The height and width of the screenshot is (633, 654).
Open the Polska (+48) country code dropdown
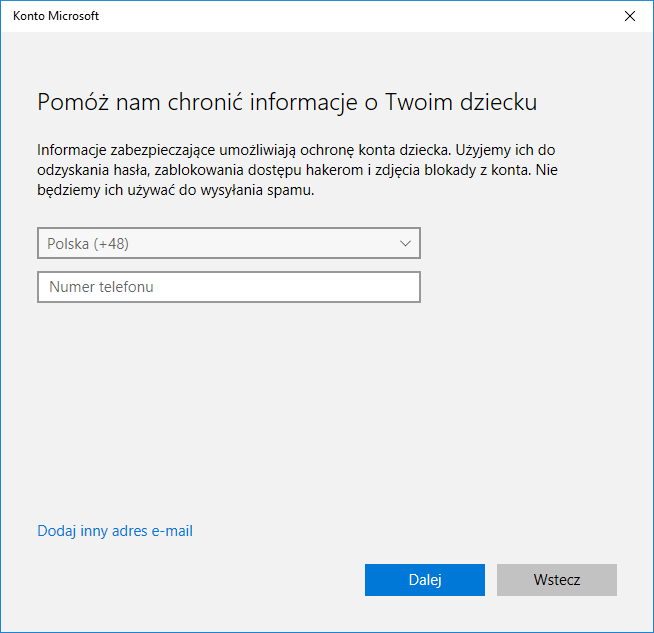pyautogui.click(x=228, y=244)
